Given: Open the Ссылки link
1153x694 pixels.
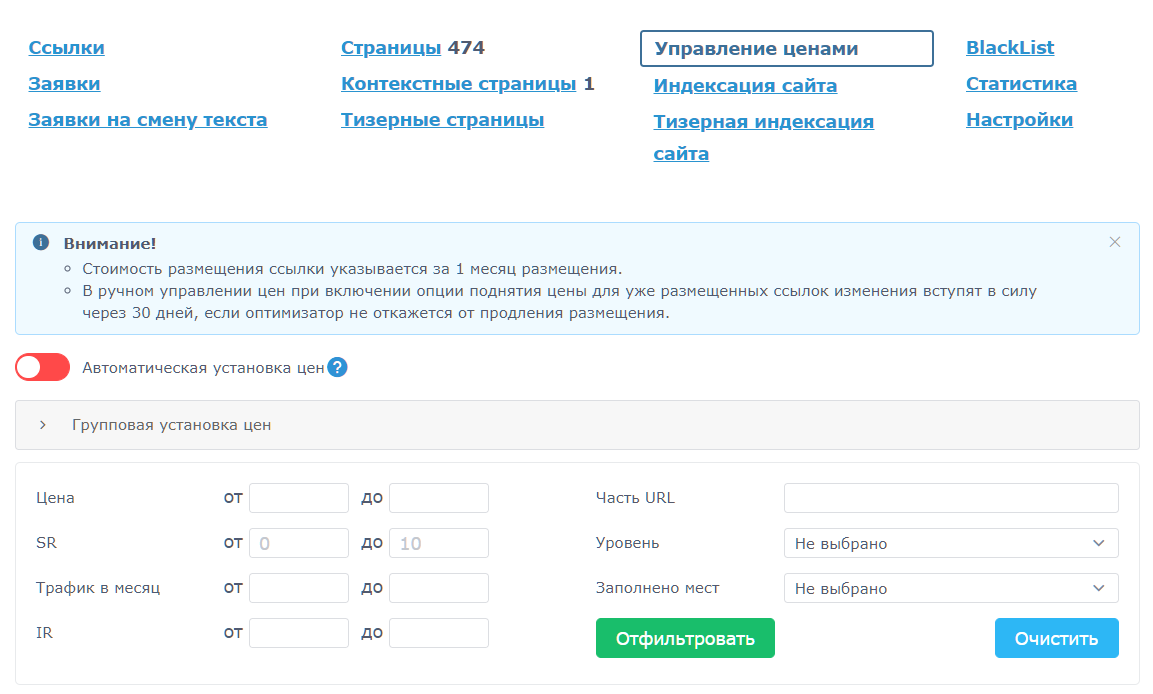Looking at the screenshot, I should [x=66, y=48].
